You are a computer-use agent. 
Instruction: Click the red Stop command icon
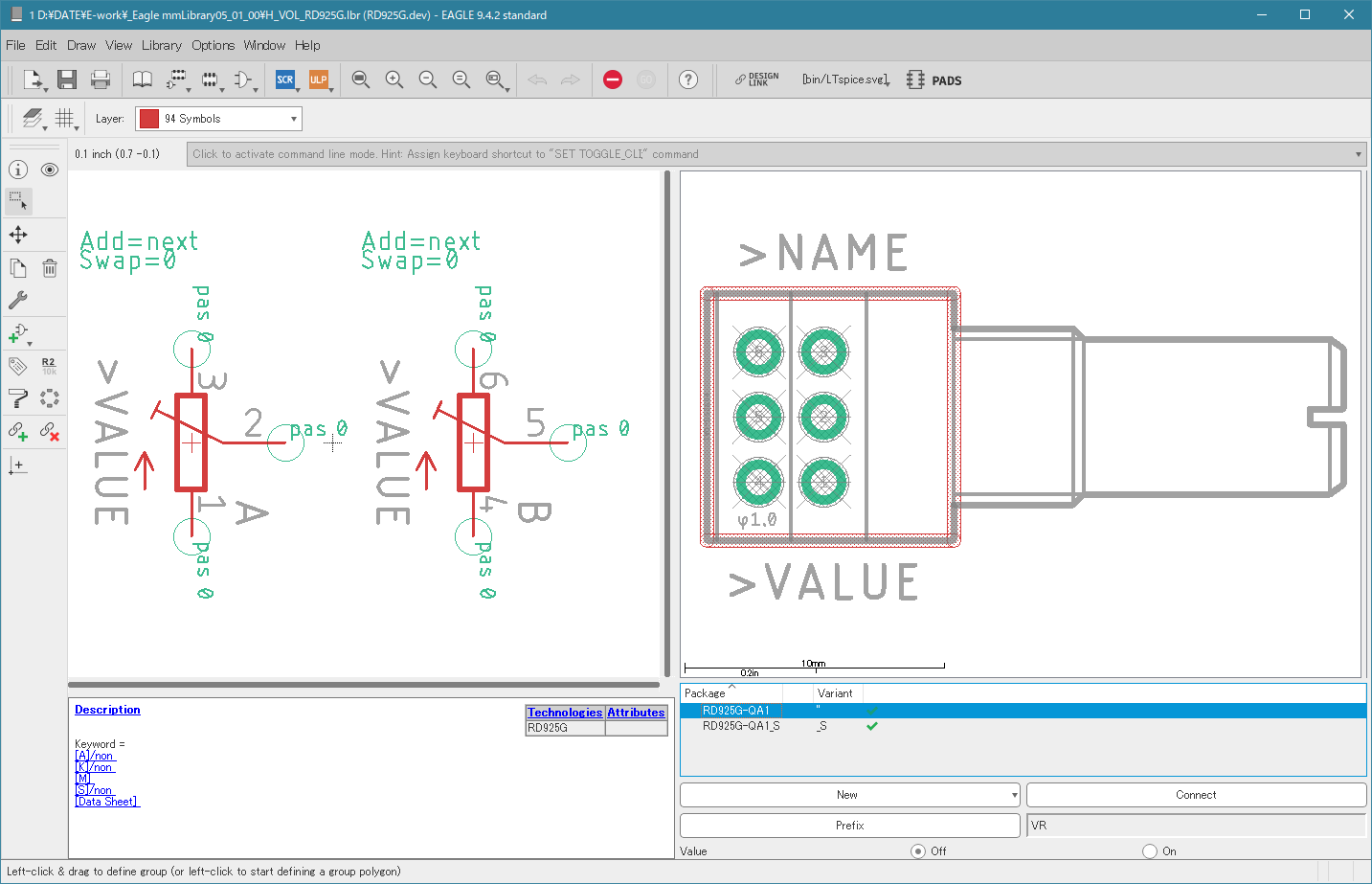tap(613, 79)
